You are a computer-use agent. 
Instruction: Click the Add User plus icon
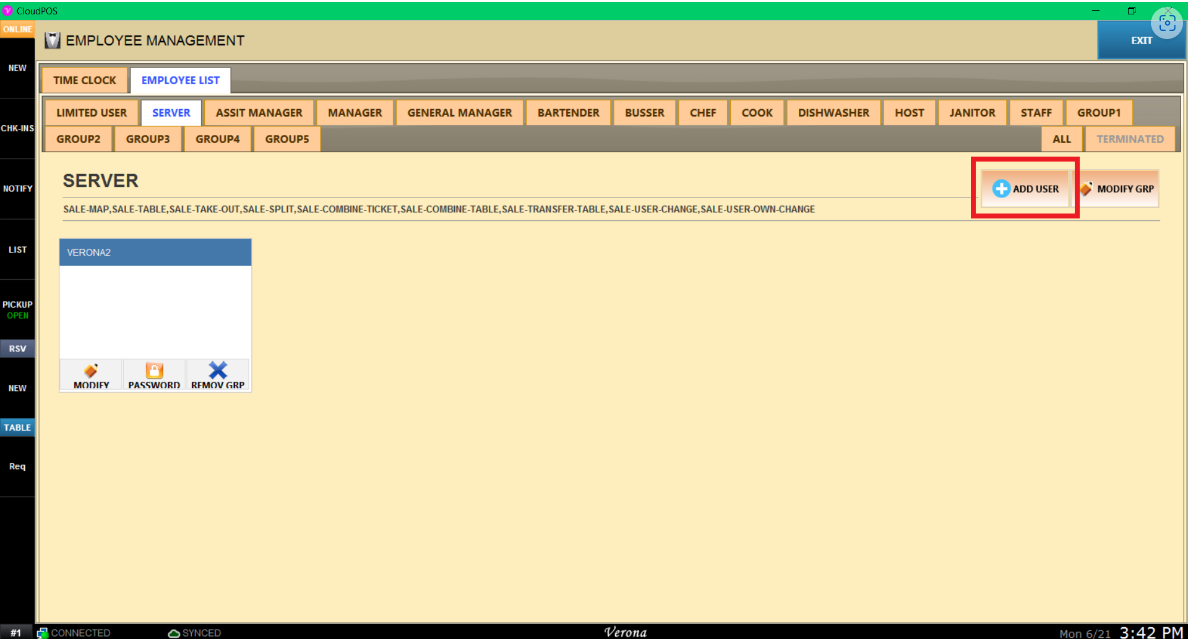pyautogui.click(x=1001, y=189)
